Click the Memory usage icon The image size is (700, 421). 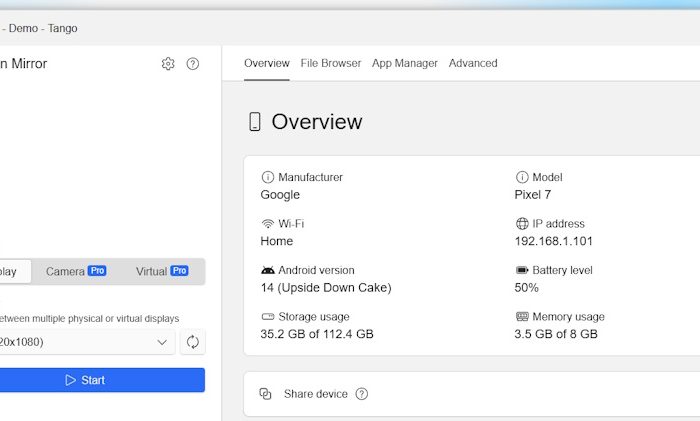(x=521, y=317)
